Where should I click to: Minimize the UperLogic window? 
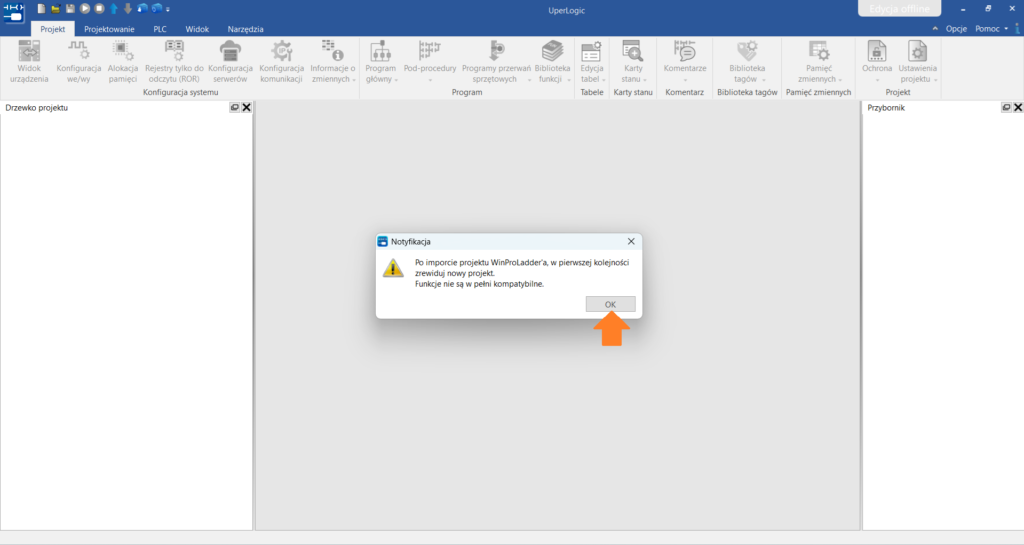(x=963, y=9)
